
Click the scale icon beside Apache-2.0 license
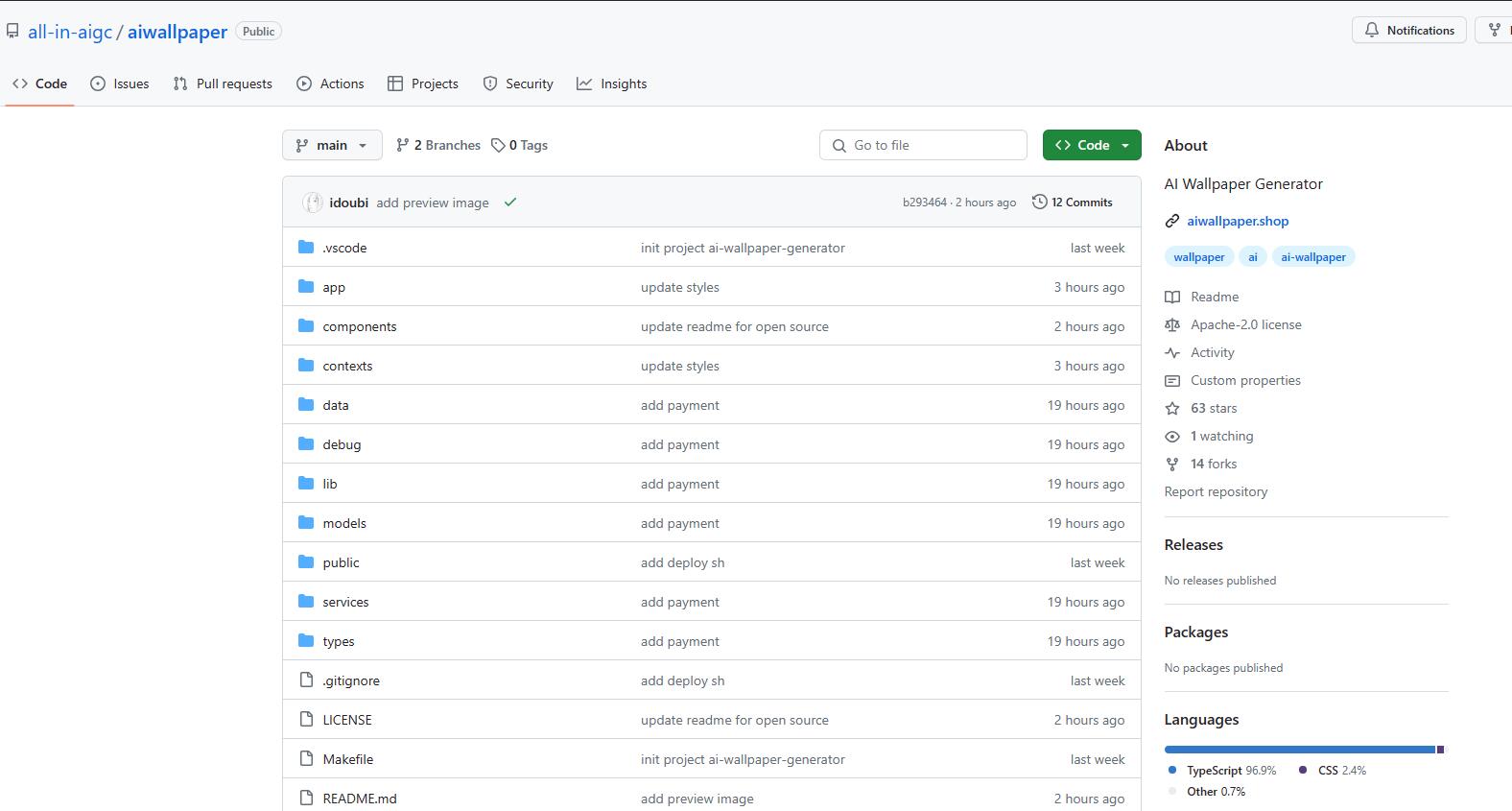[1172, 324]
